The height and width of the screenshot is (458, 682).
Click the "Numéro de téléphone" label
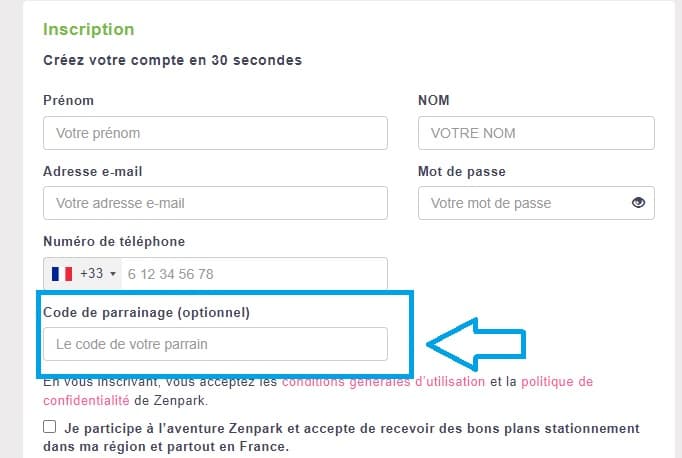pyautogui.click(x=114, y=241)
